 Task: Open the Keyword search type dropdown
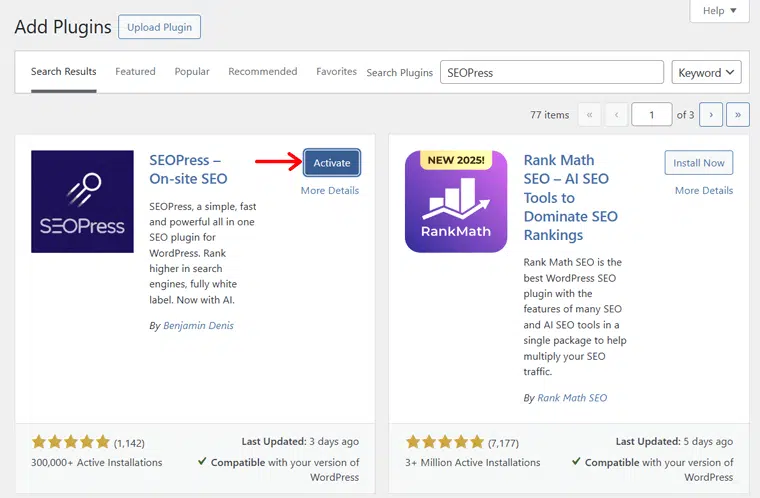[x=706, y=72]
